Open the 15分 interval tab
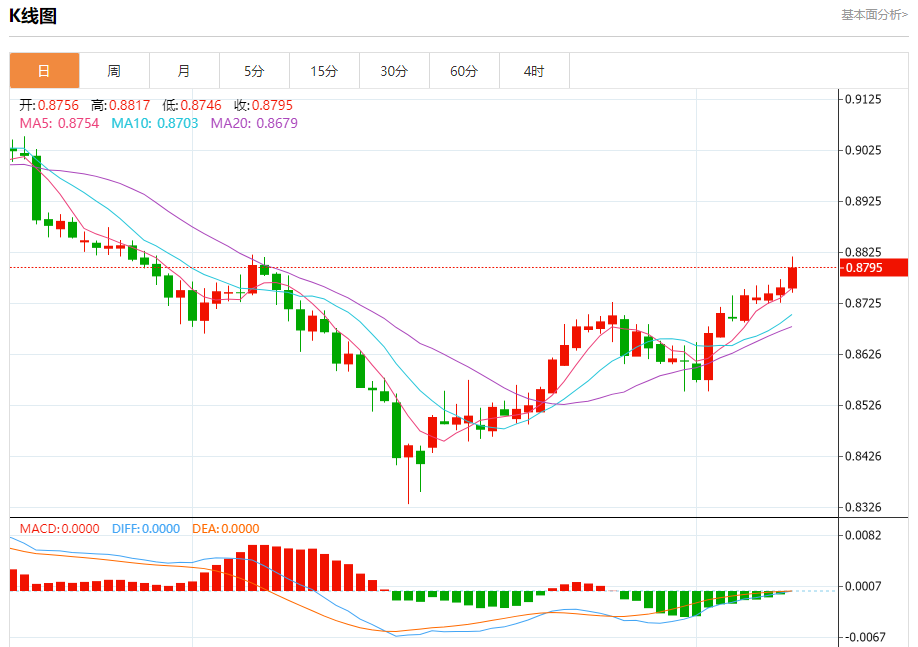Viewport: 918px width, 647px height. click(x=324, y=71)
